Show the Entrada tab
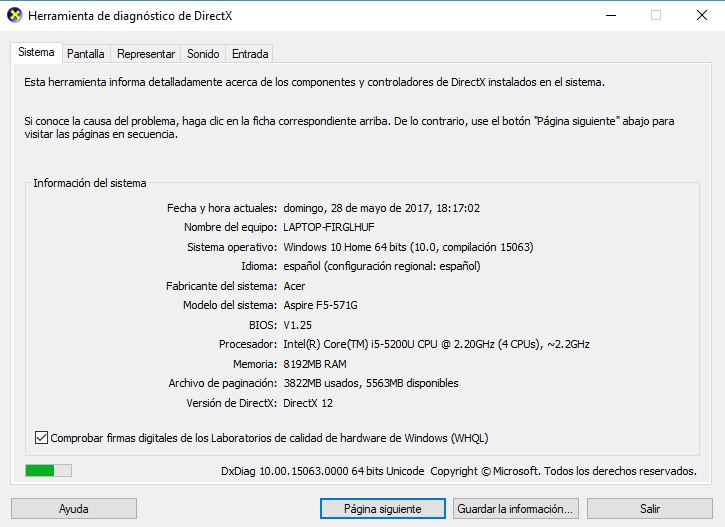725x527 pixels. click(x=249, y=54)
